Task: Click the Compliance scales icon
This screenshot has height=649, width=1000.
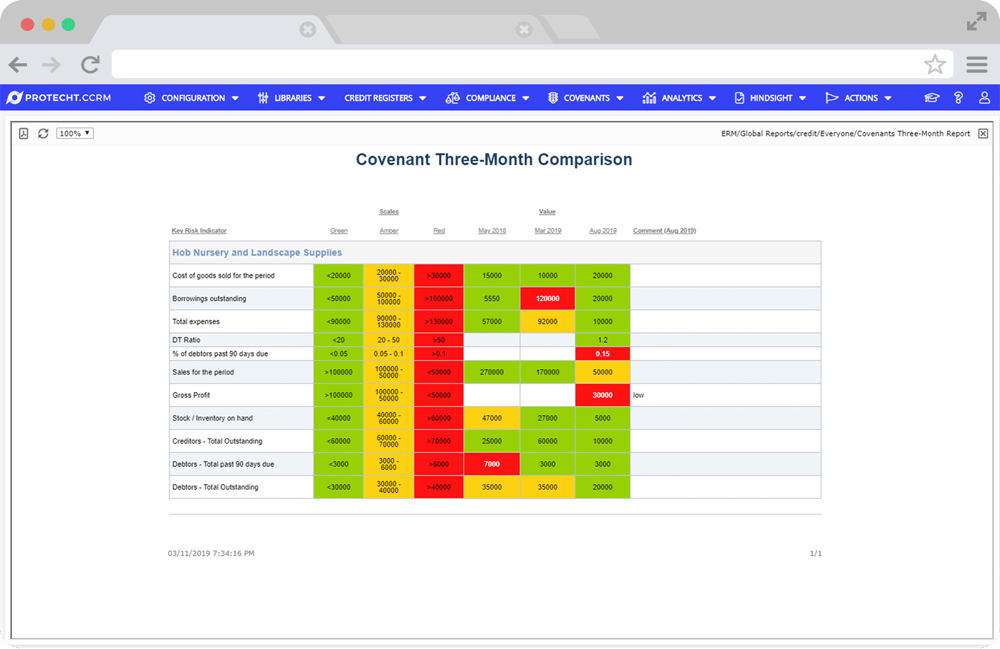Action: [454, 98]
